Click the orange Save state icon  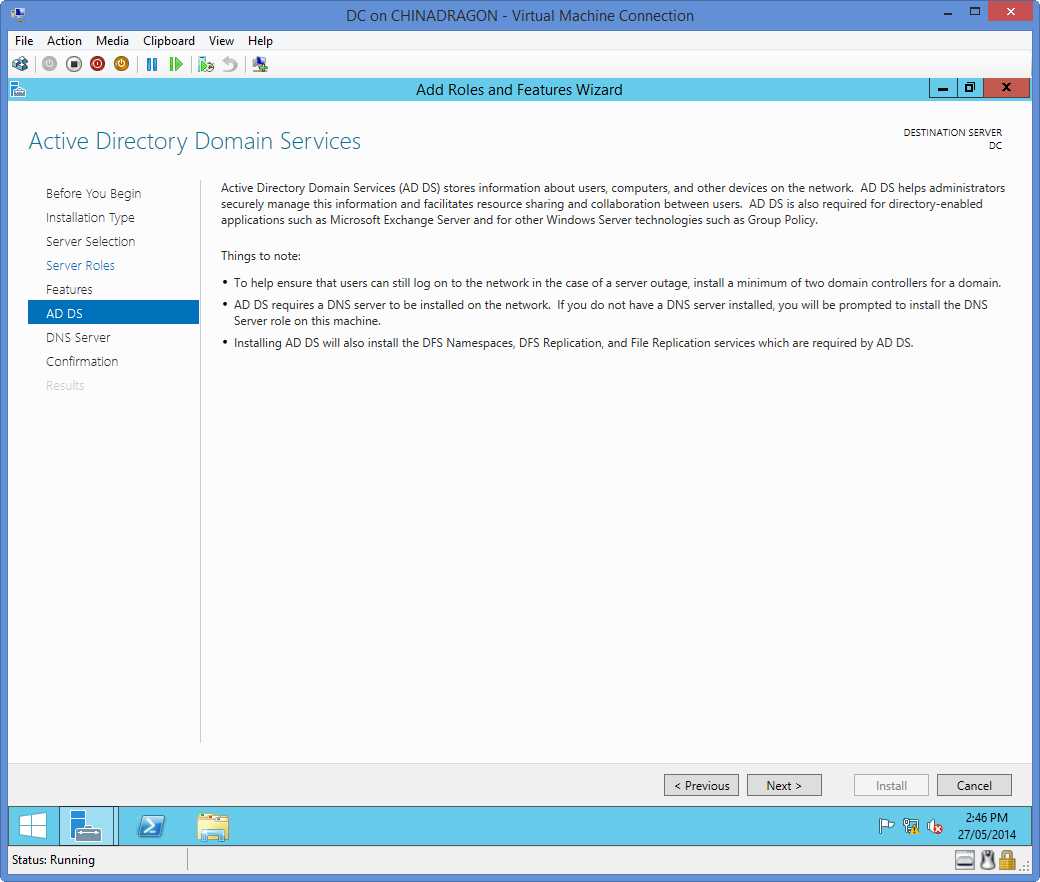[121, 64]
